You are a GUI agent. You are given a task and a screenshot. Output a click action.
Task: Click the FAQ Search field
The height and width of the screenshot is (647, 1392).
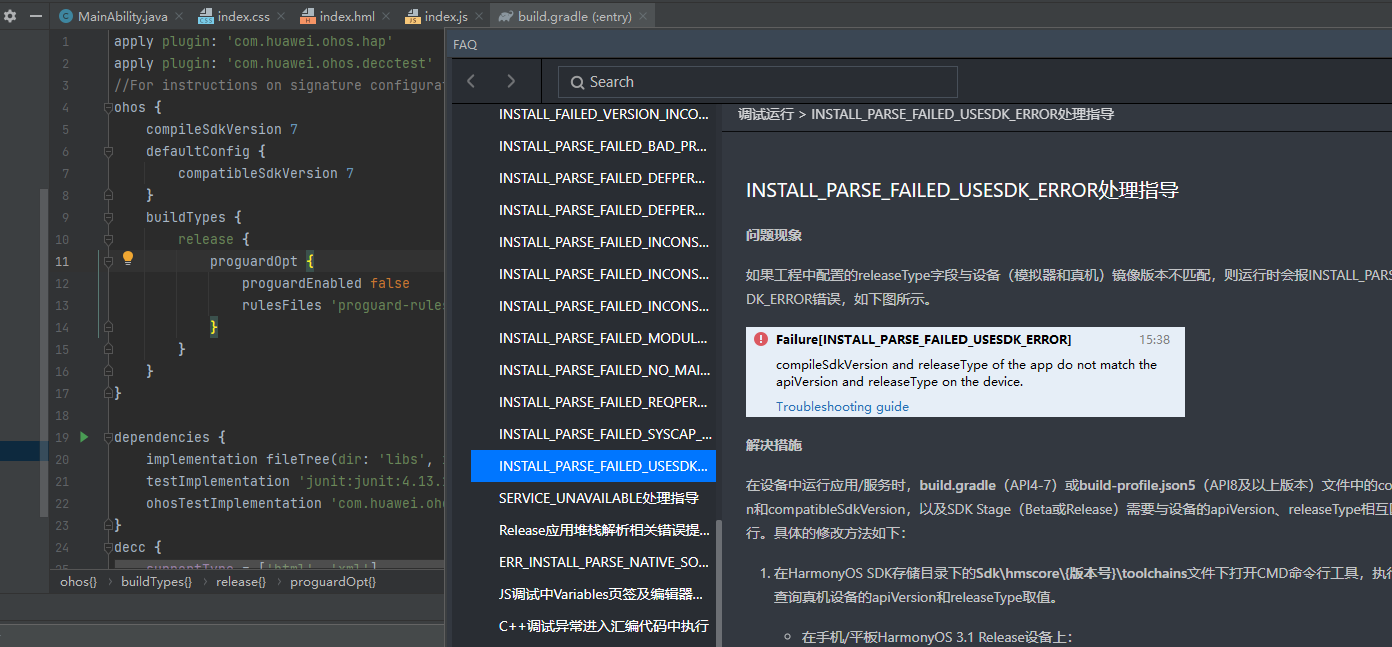click(757, 82)
